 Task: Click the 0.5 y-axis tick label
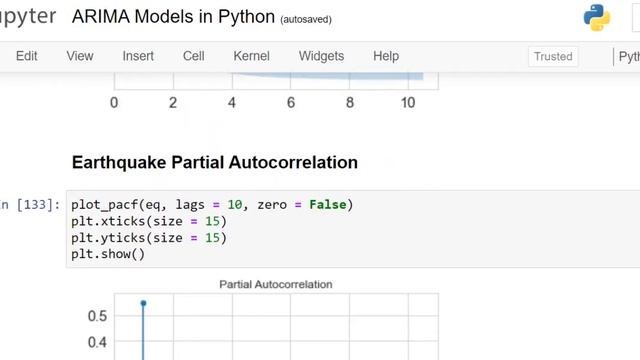coord(97,316)
